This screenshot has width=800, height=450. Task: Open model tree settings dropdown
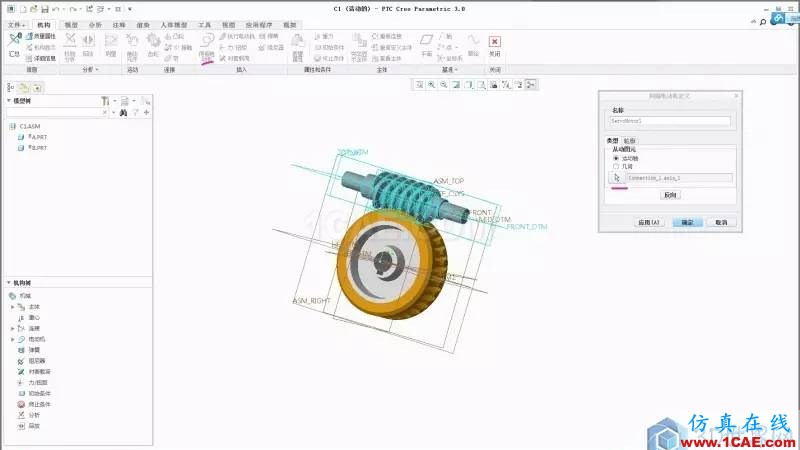pos(108,101)
